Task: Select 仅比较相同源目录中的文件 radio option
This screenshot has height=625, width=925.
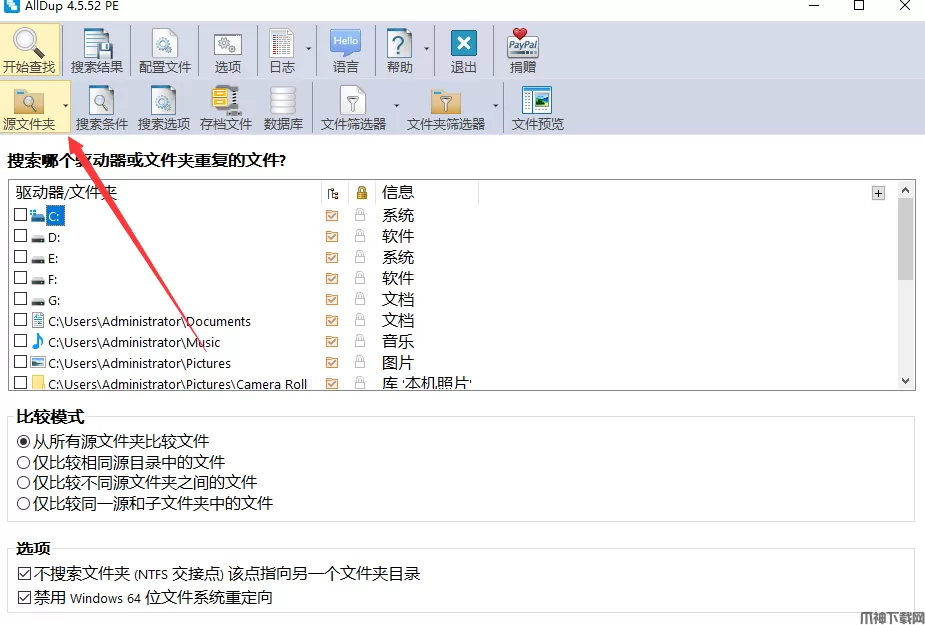Action: coord(24,462)
